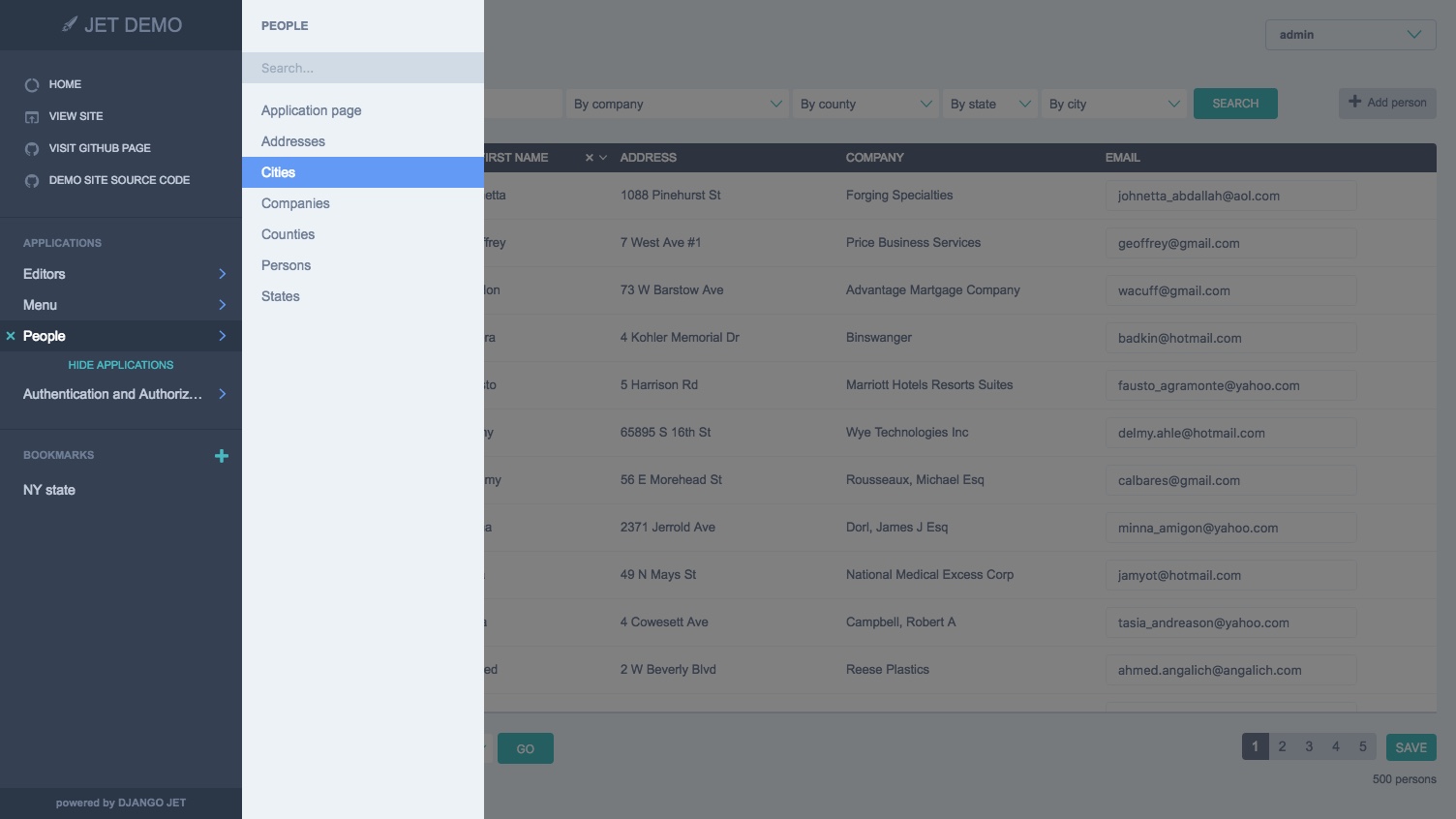Viewport: 1456px width, 819px height.
Task: Click the View Site icon
Action: click(x=32, y=117)
